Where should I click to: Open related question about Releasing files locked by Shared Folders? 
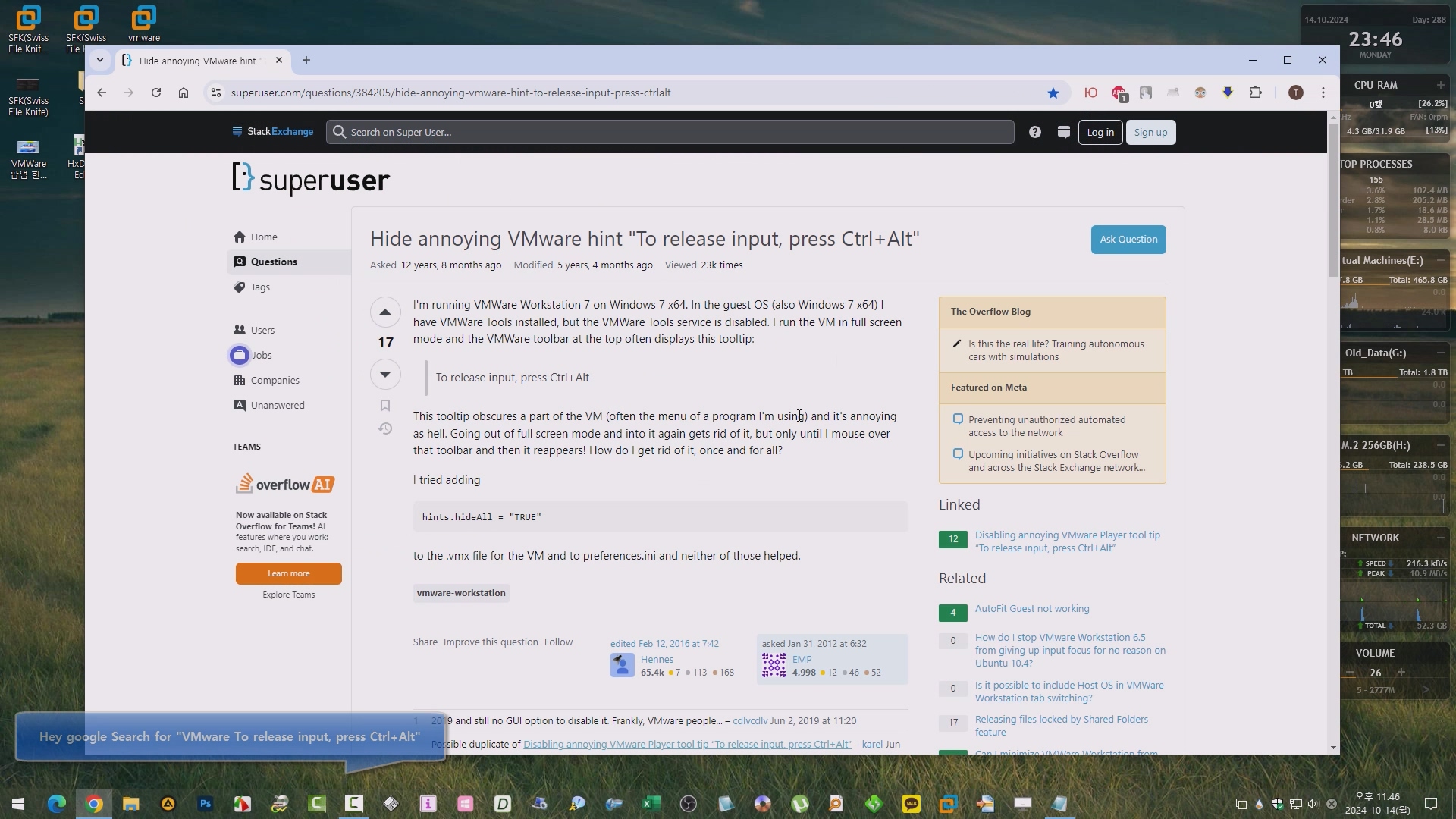[1061, 726]
